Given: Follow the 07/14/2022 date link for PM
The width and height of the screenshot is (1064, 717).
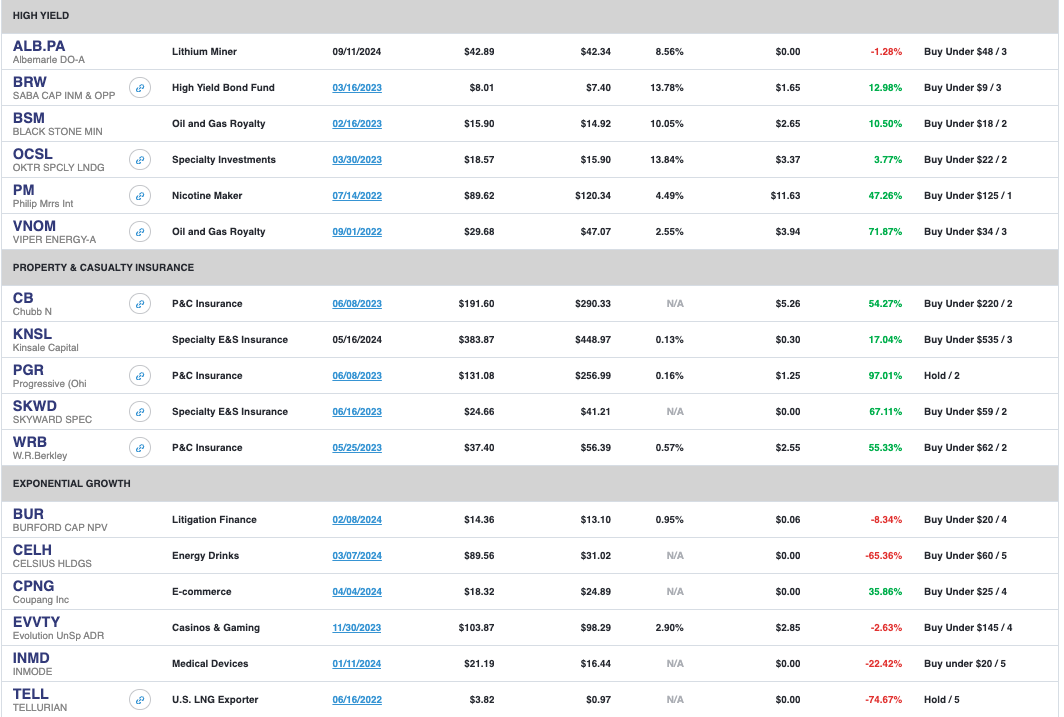Looking at the screenshot, I should (357, 195).
